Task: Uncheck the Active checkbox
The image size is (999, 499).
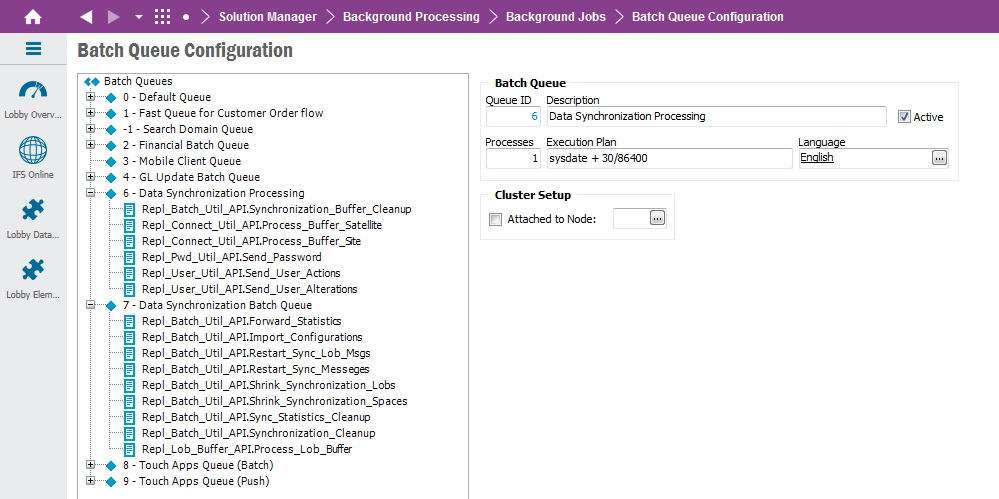Action: 905,117
